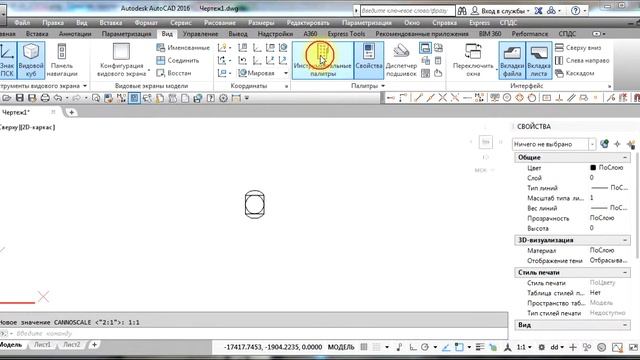The image size is (640, 360).
Task: Click Select Objects crosshair icon in Свойства panel
Action: click(617, 144)
